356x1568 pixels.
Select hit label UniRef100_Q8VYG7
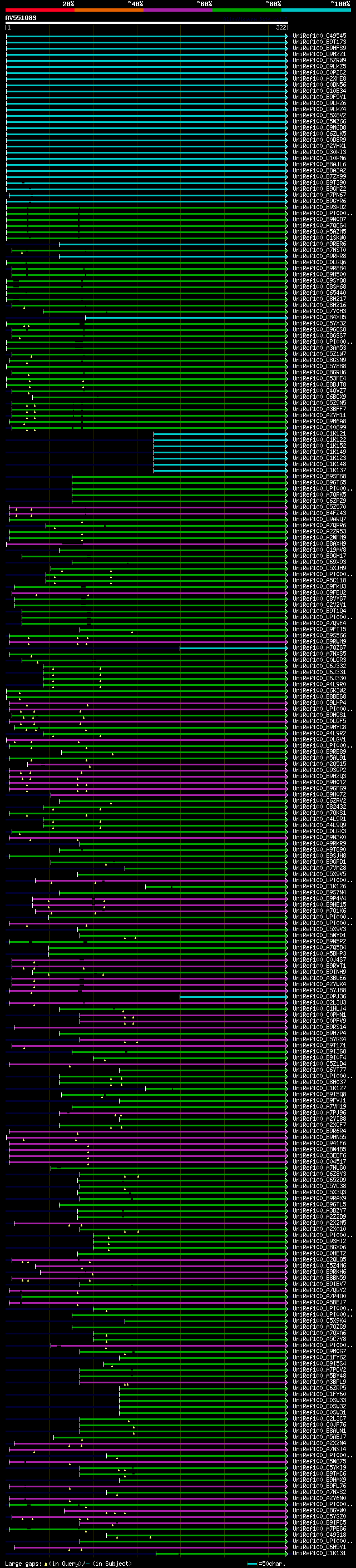319,598
